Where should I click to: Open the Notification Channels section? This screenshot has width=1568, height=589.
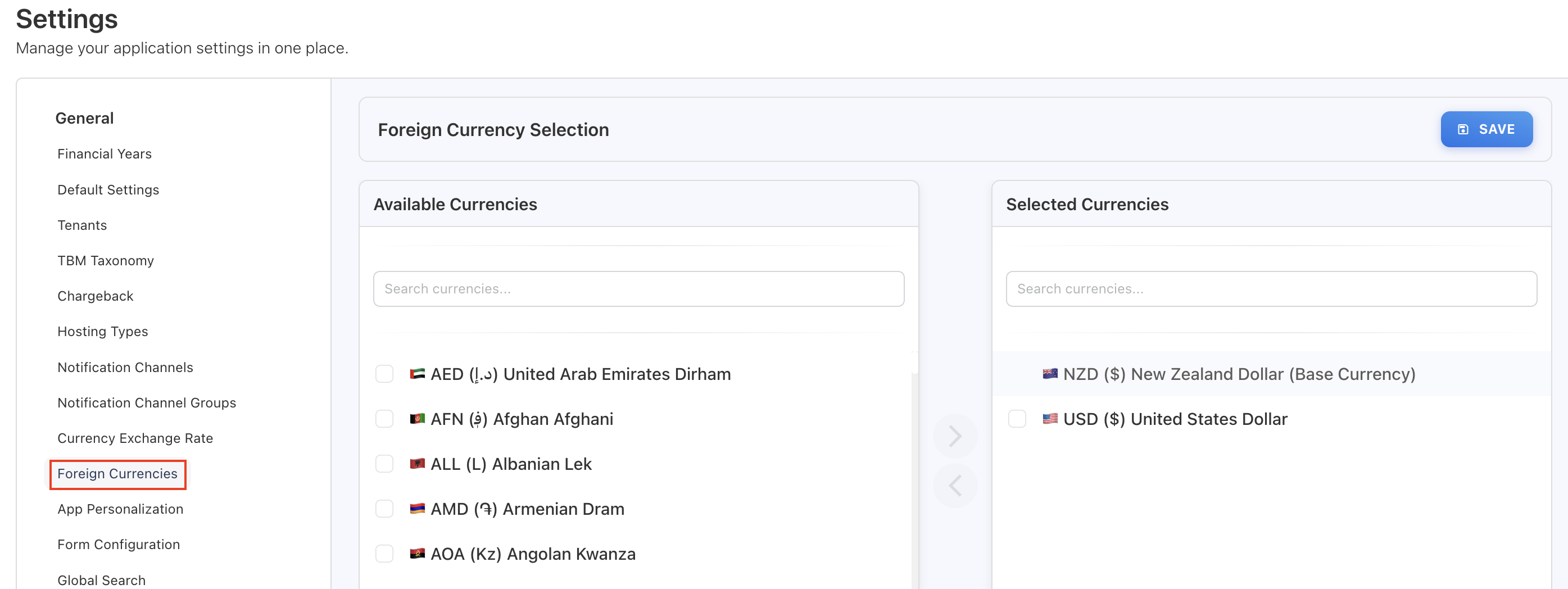point(125,368)
